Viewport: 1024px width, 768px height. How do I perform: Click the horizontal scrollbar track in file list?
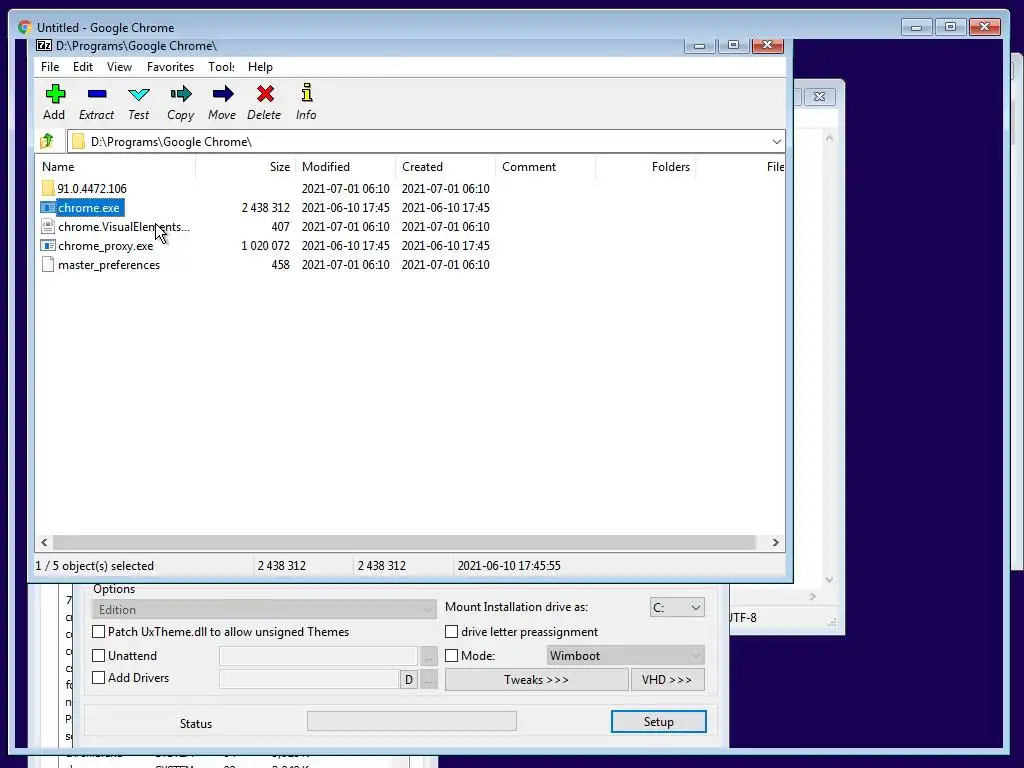(404, 542)
